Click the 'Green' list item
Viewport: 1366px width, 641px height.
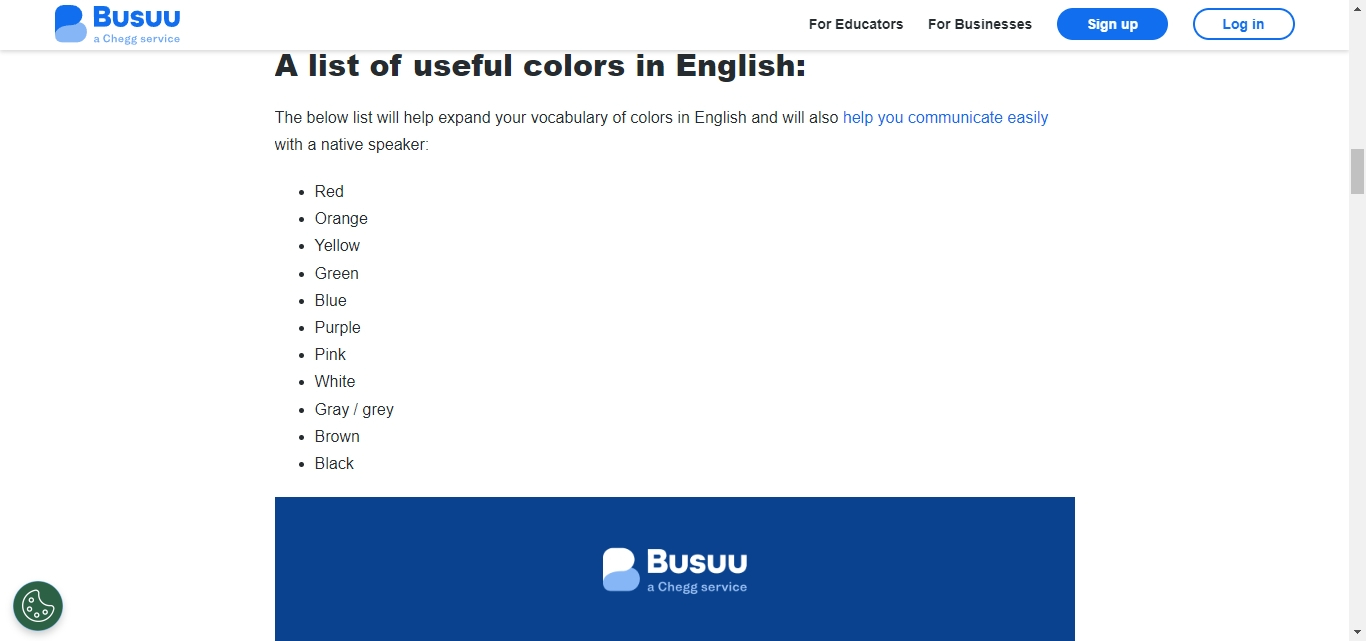(336, 273)
